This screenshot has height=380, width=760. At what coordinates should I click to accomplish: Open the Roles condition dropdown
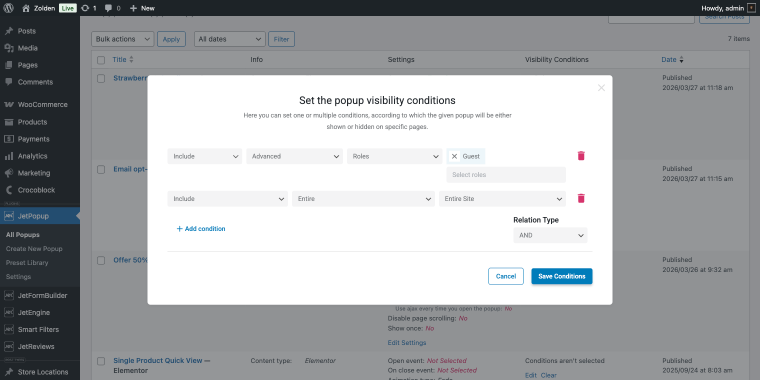[395, 156]
